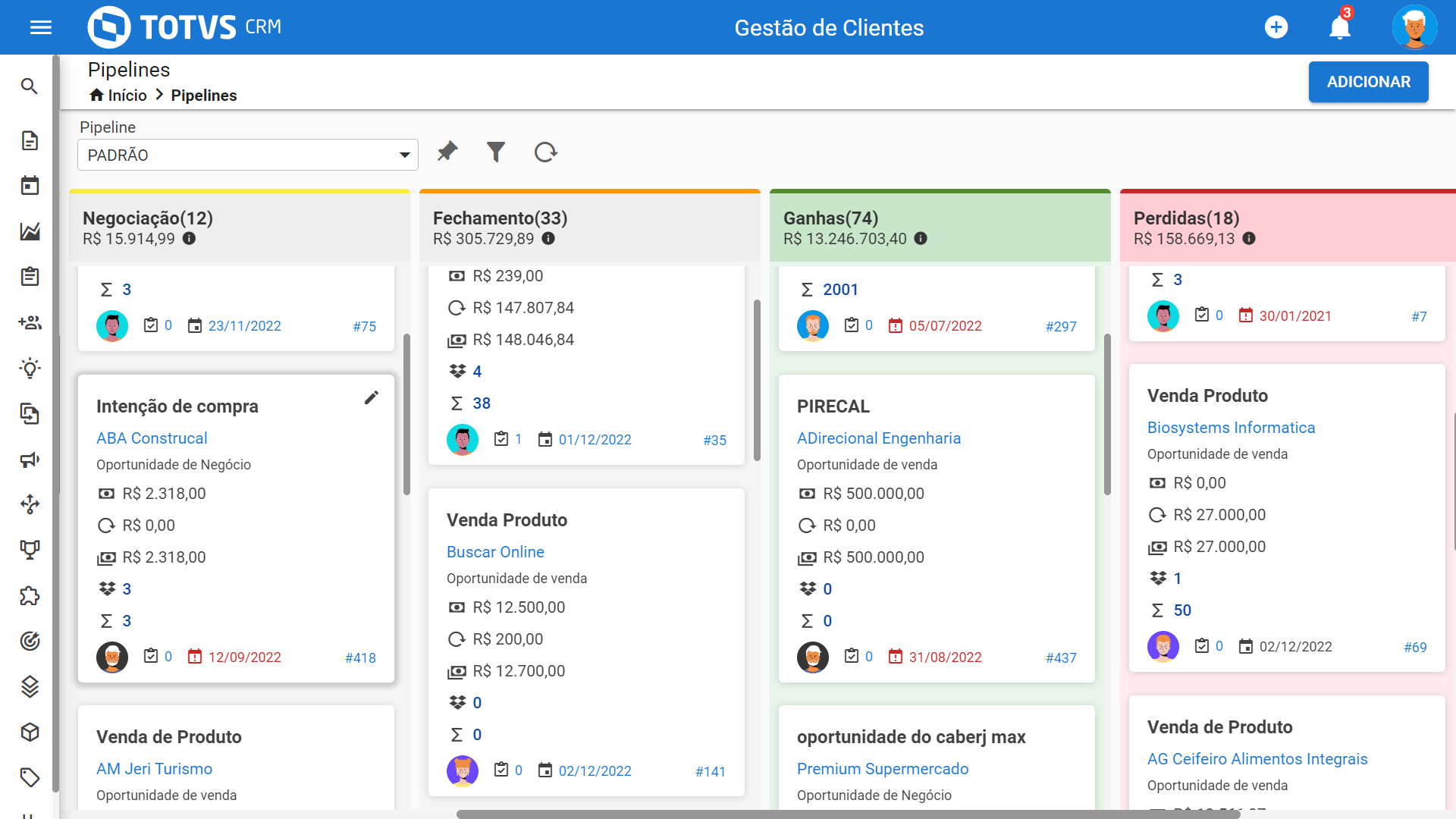Open the pipeline filter funnel icon
The height and width of the screenshot is (819, 1456).
[495, 152]
